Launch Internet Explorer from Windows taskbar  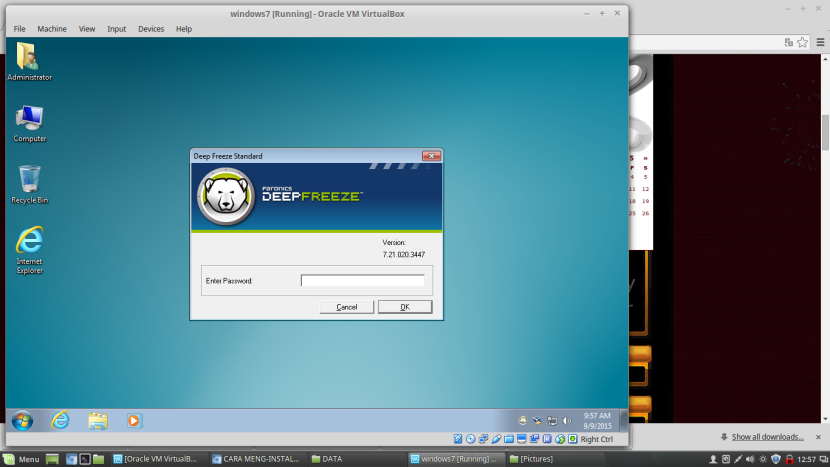pos(60,420)
